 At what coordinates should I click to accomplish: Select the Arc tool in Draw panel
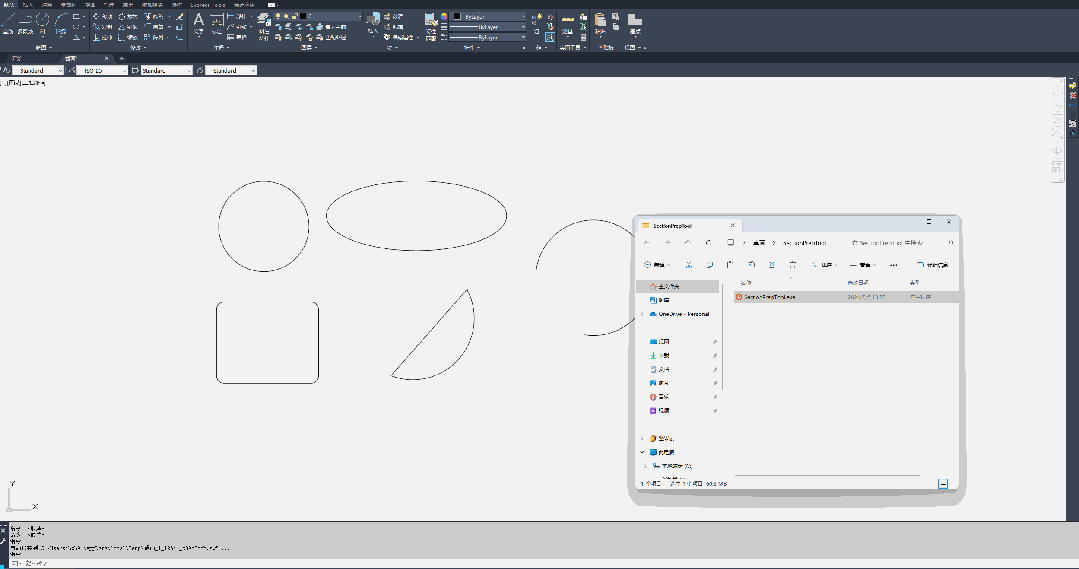coord(61,22)
